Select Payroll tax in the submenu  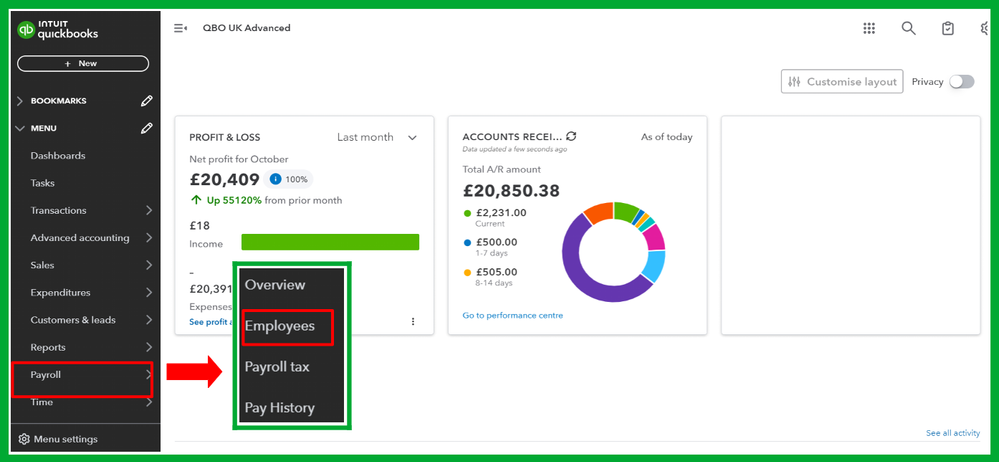[277, 367]
